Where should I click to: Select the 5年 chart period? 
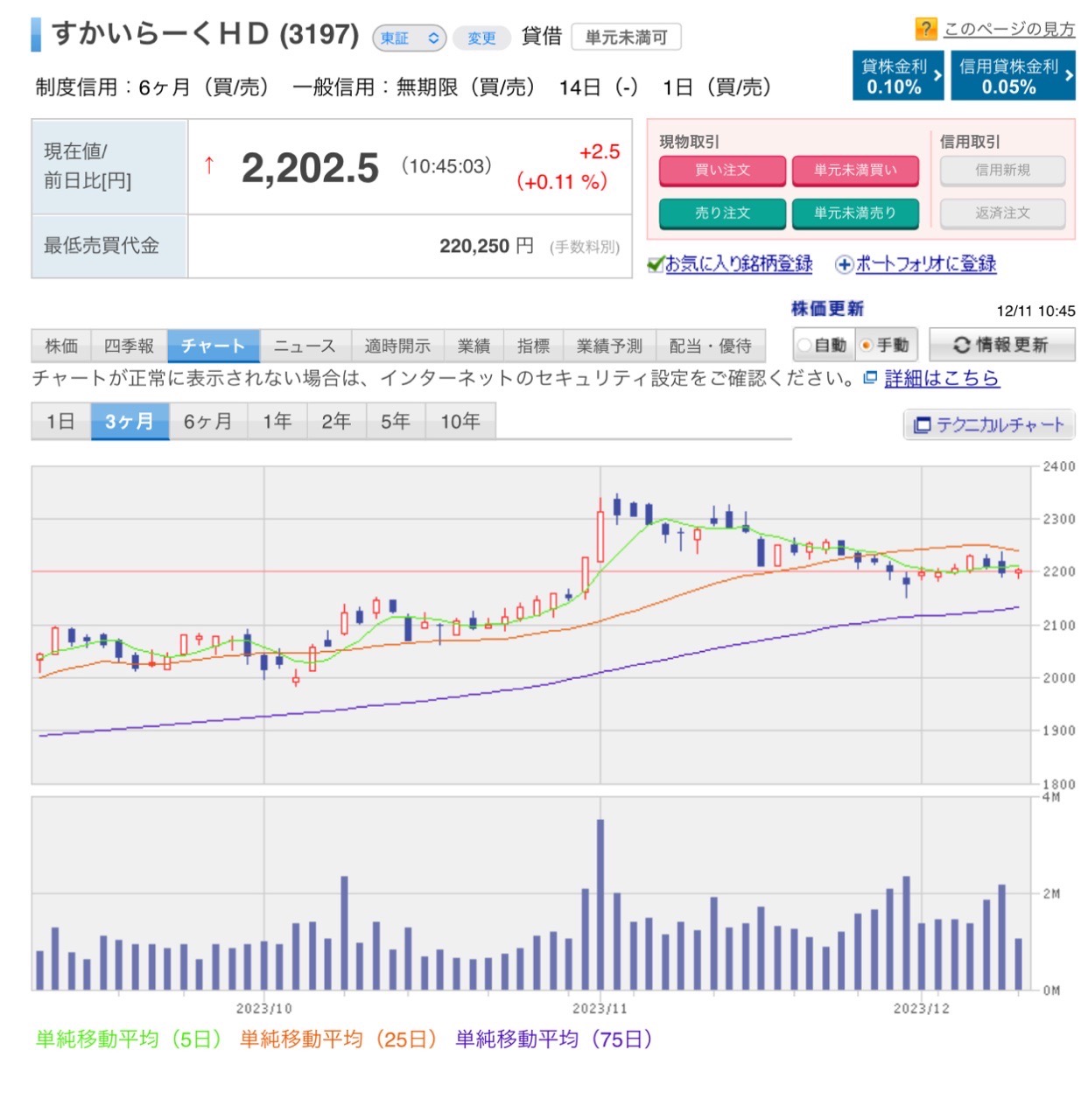click(x=396, y=421)
